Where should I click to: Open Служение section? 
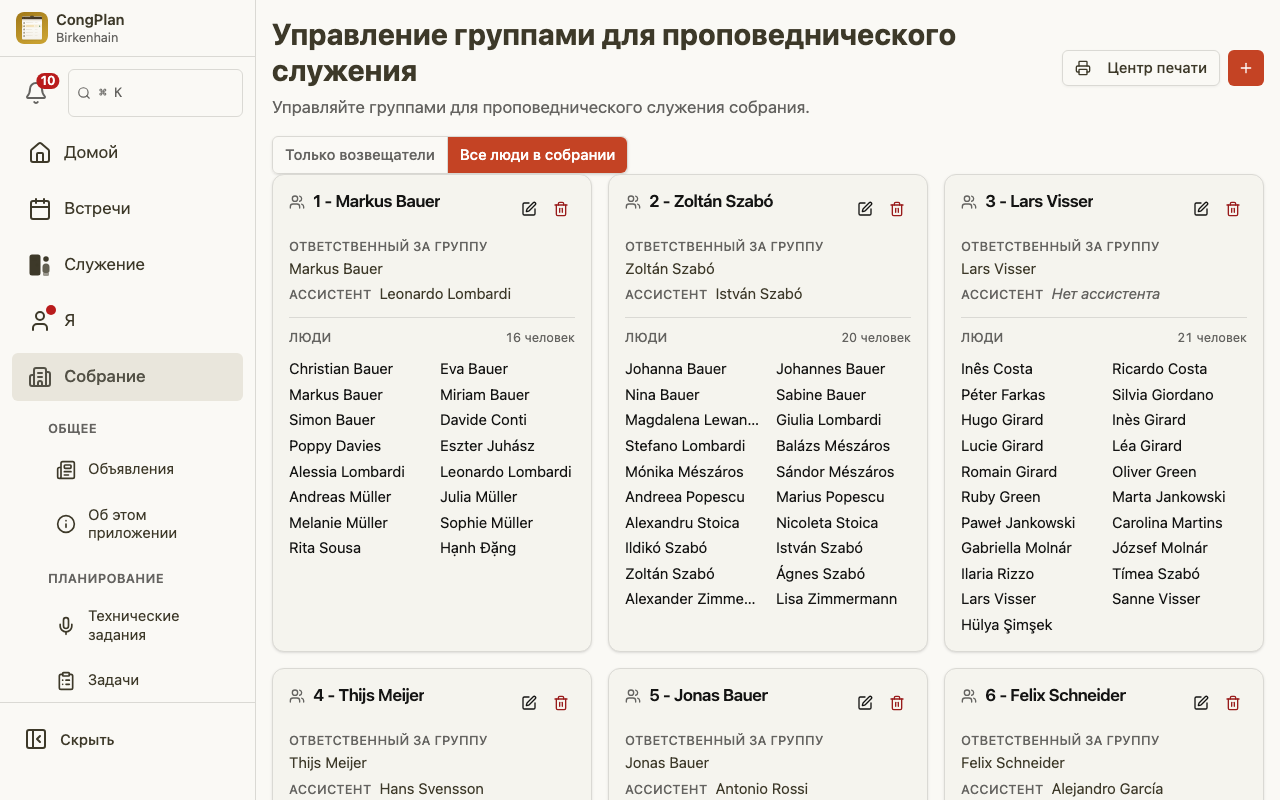click(127, 265)
